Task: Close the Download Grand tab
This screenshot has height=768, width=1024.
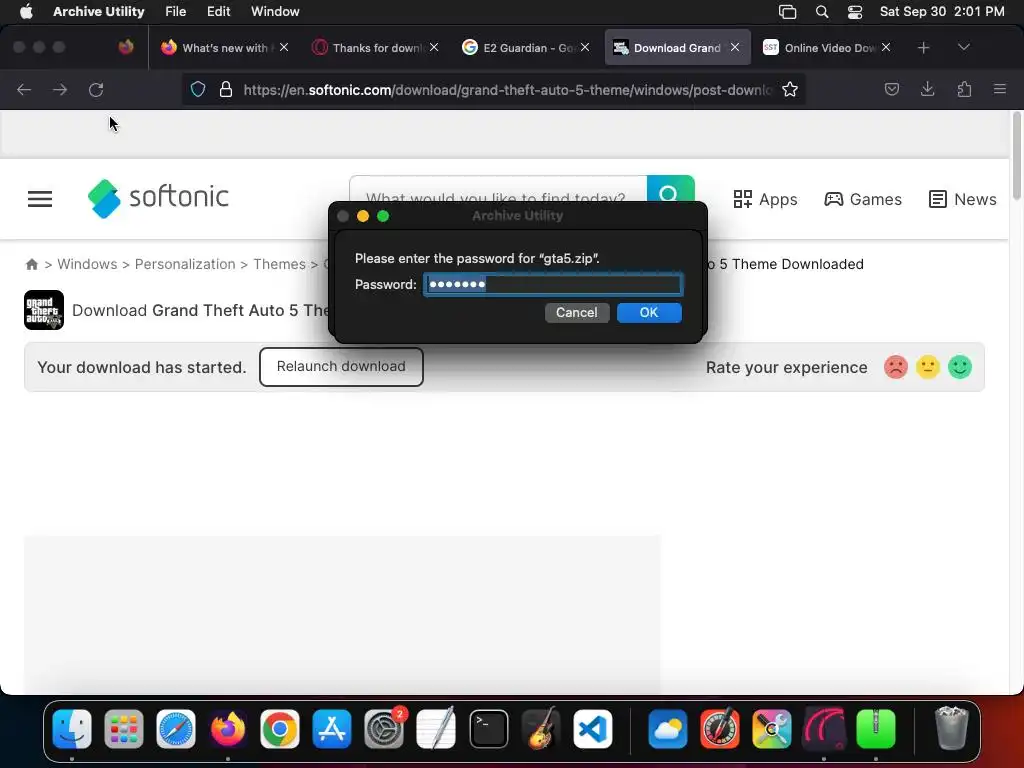Action: (x=735, y=47)
